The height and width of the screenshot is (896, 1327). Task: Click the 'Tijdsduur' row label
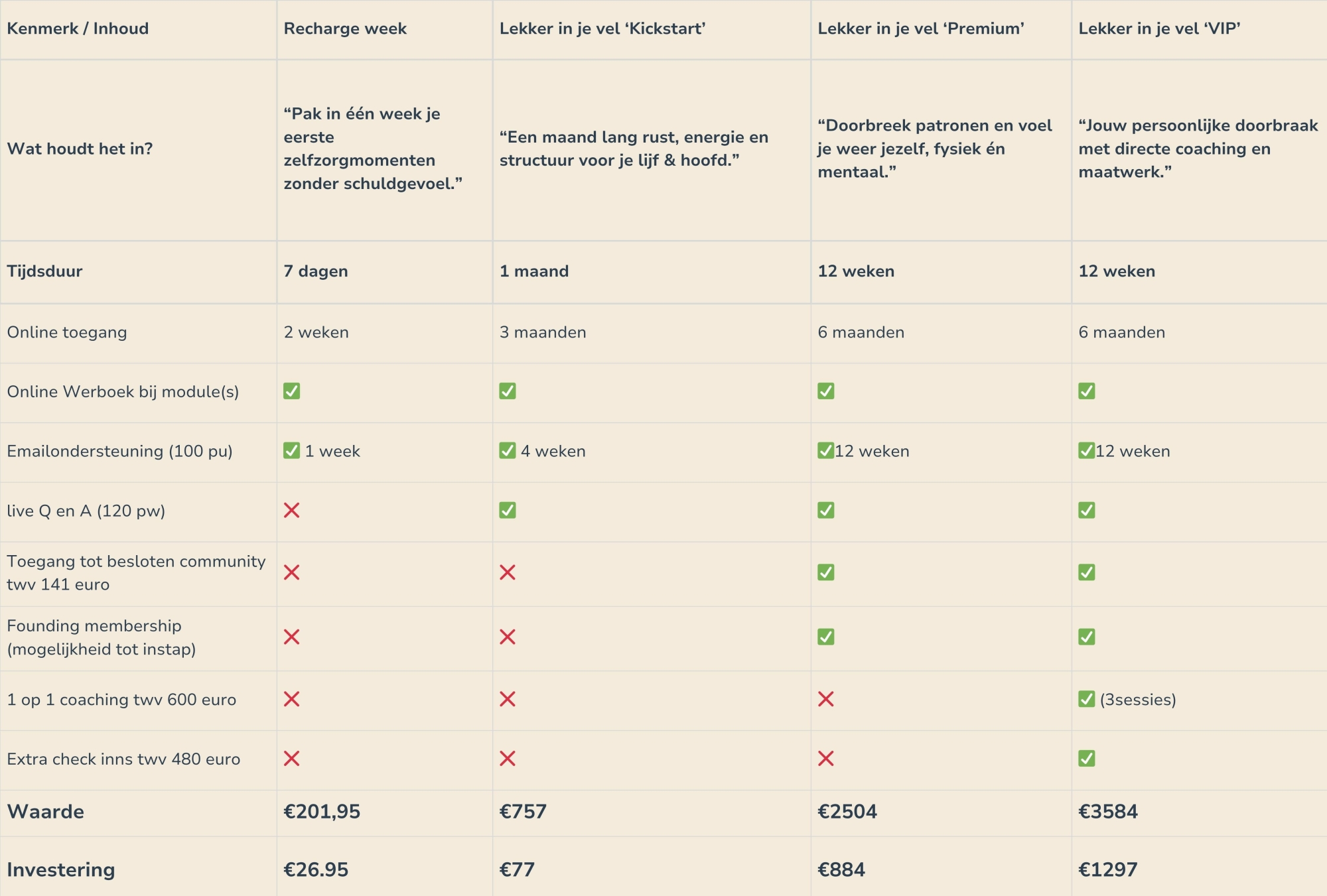pos(44,271)
